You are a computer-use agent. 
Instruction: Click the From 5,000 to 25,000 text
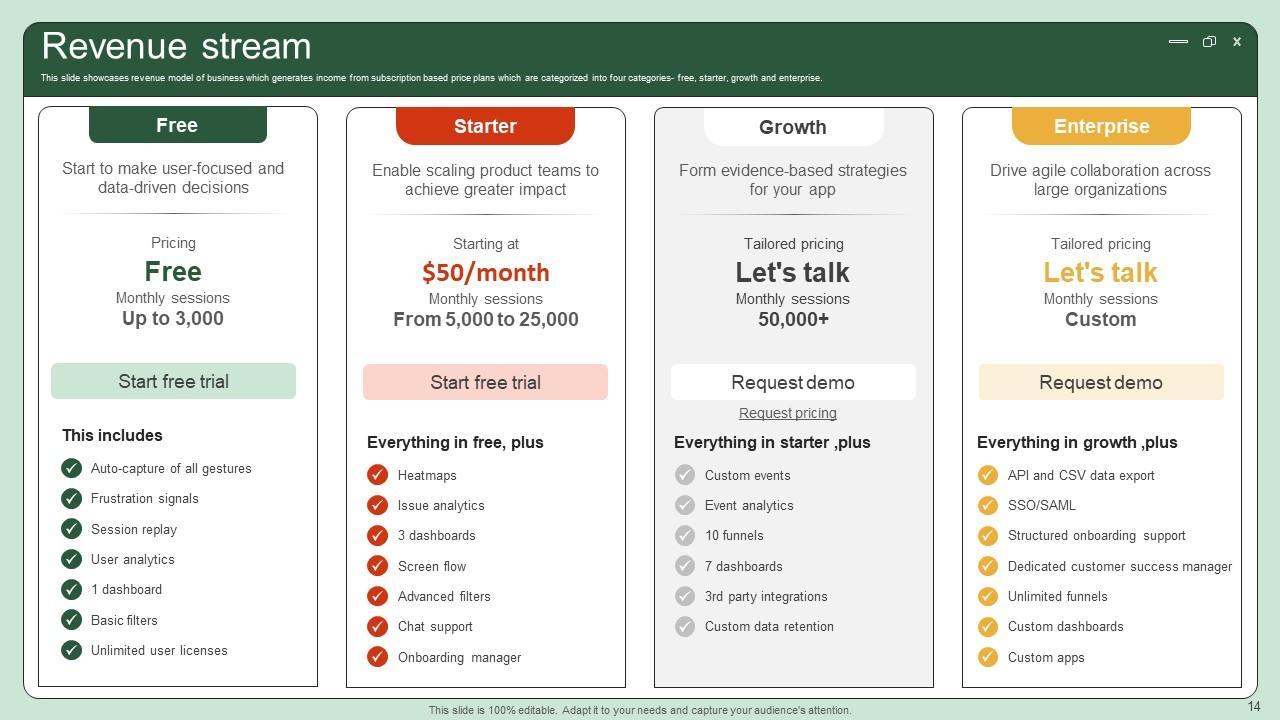coord(486,319)
